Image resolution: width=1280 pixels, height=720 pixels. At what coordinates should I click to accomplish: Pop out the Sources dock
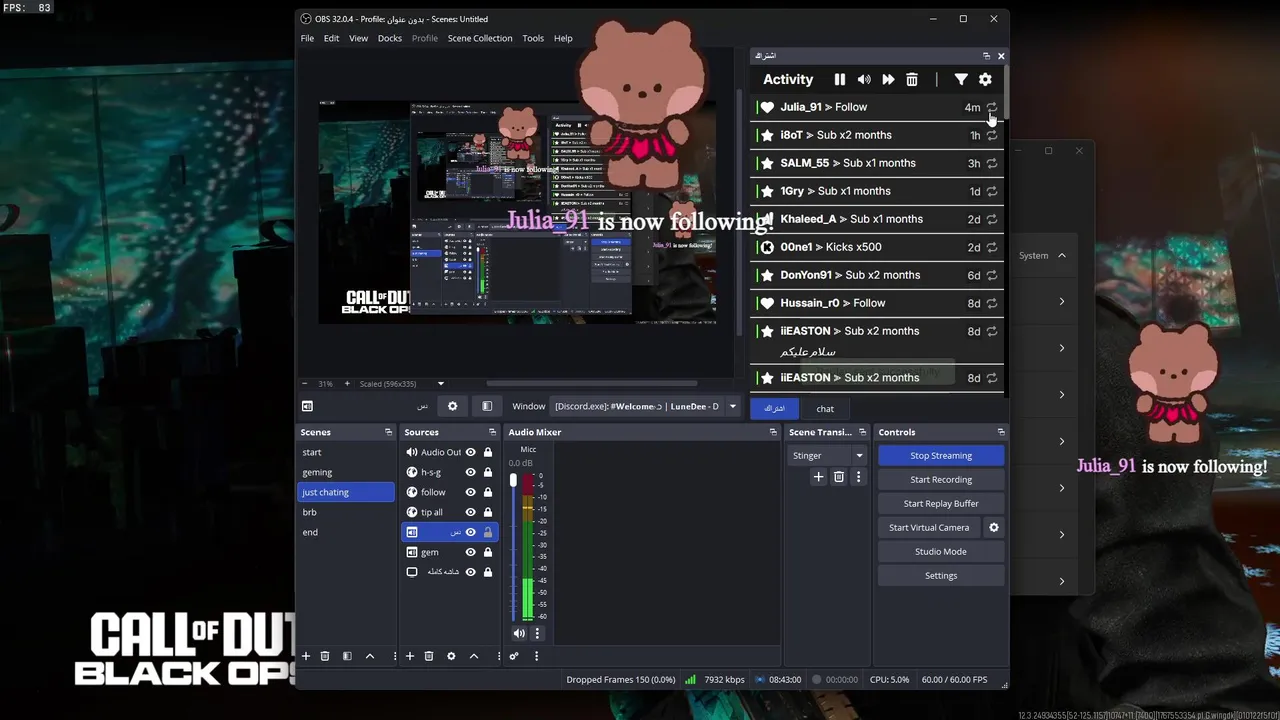pos(492,432)
